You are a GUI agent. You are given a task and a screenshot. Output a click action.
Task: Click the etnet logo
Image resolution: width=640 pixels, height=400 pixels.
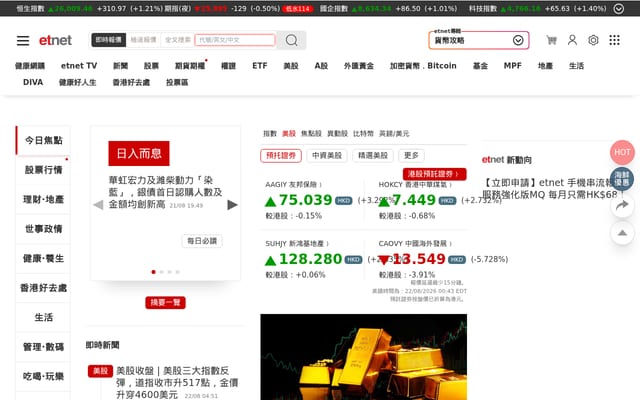pos(55,40)
